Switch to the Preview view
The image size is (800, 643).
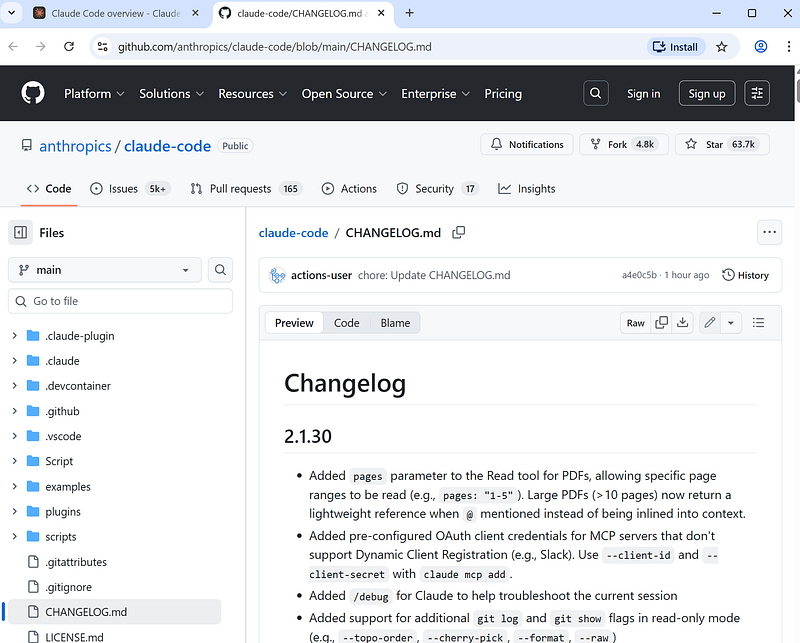pos(294,323)
